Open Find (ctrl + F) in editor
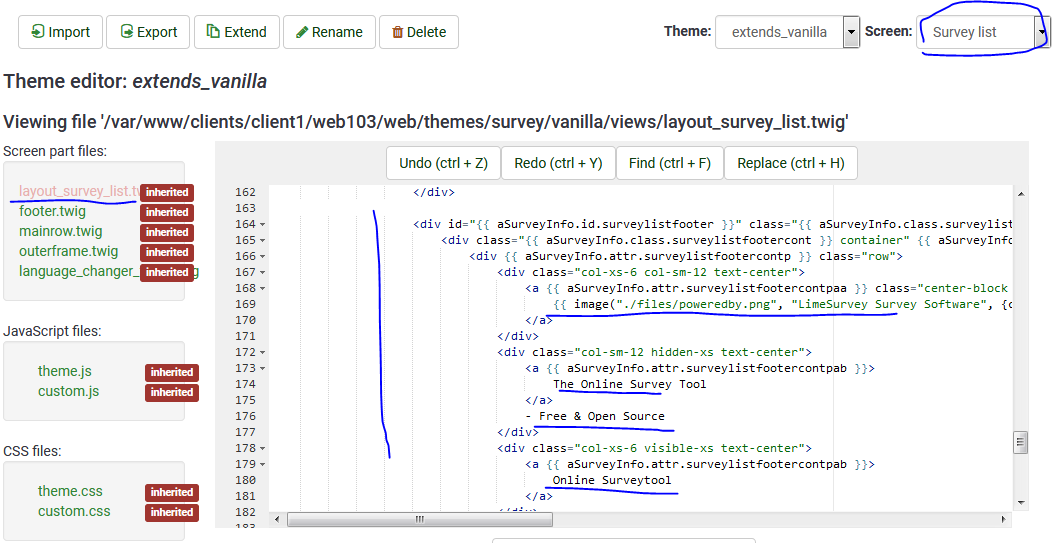The height and width of the screenshot is (543, 1054). 669,163
